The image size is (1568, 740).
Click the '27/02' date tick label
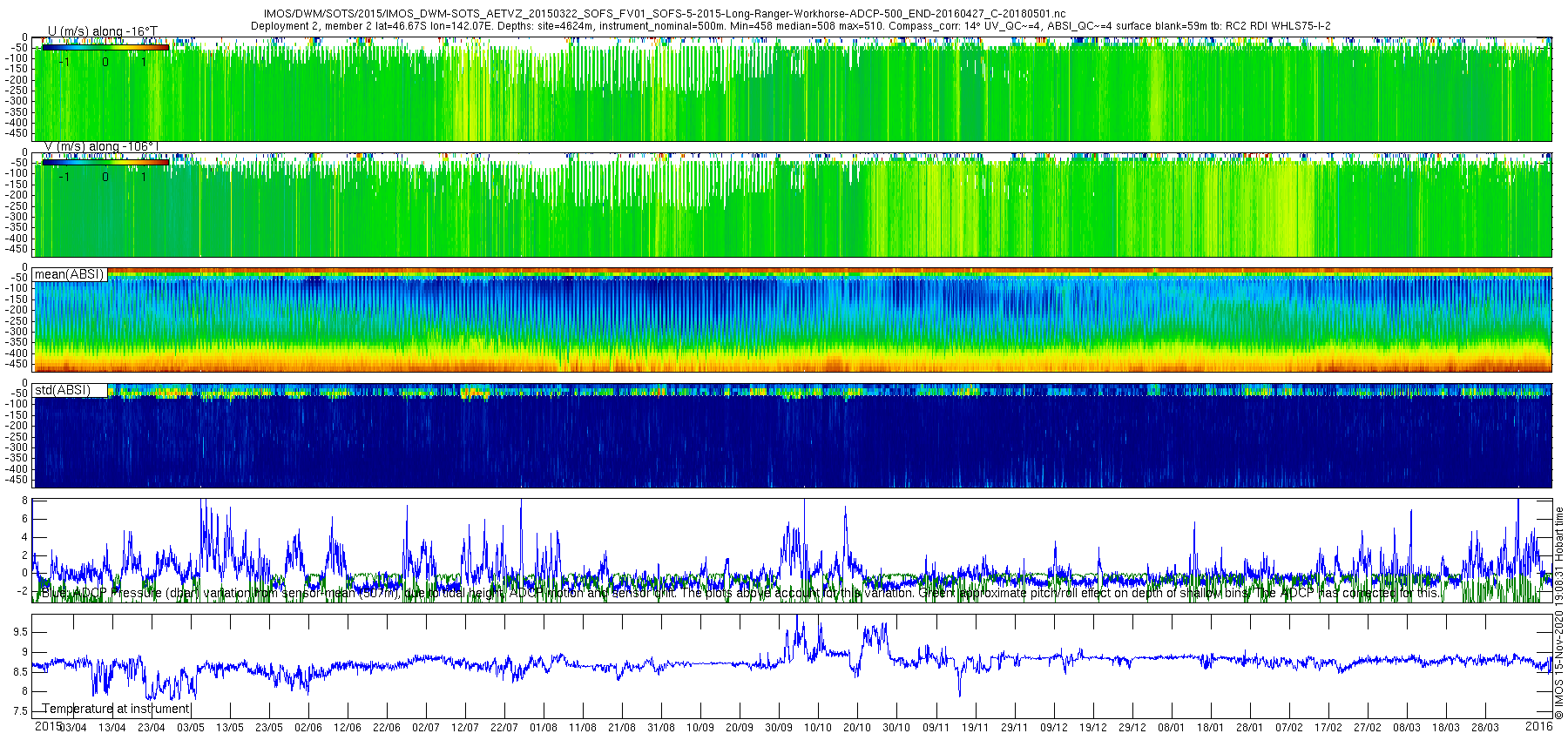click(x=1368, y=728)
